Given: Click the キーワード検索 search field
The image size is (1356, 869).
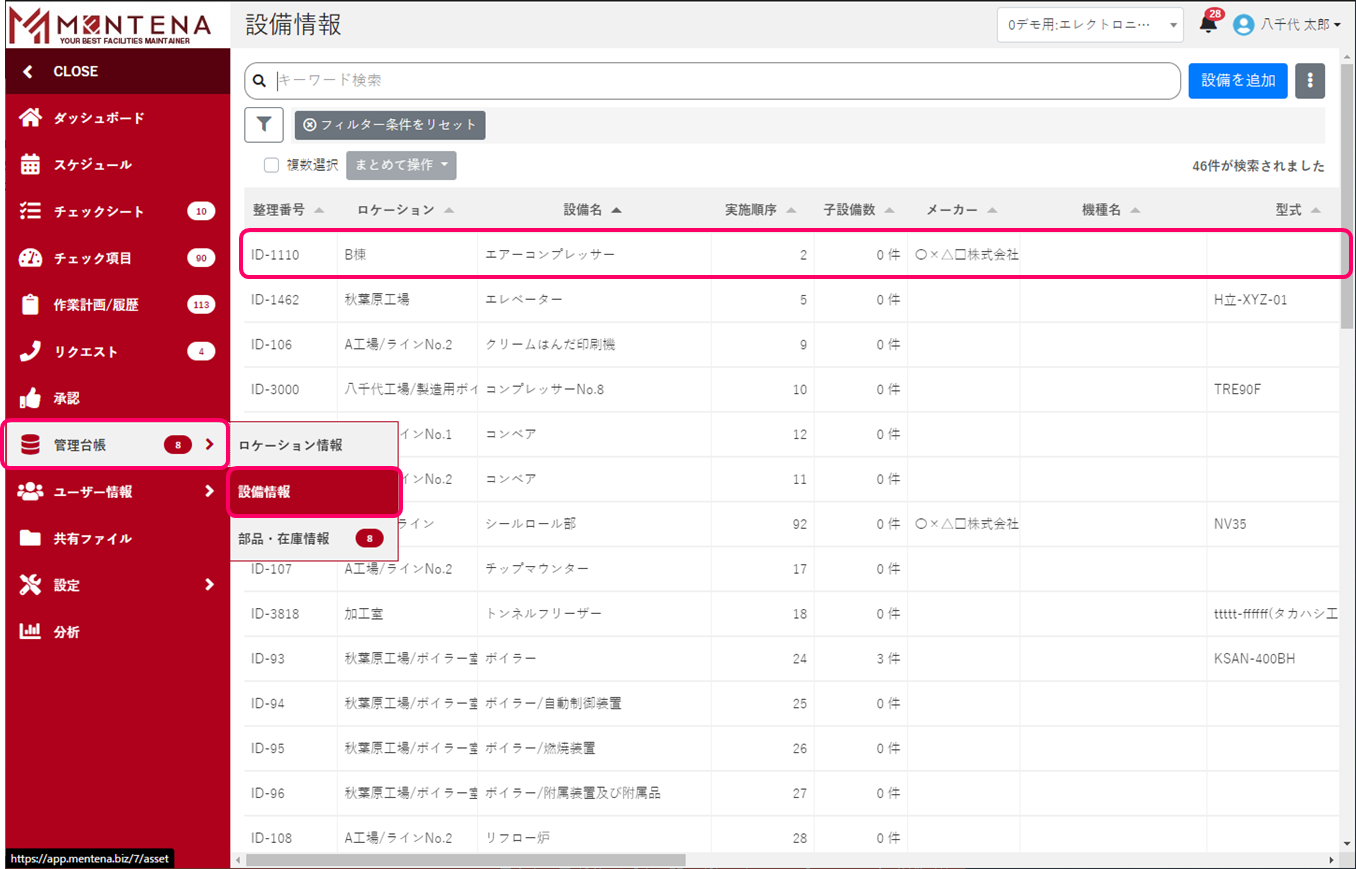Looking at the screenshot, I should (720, 81).
